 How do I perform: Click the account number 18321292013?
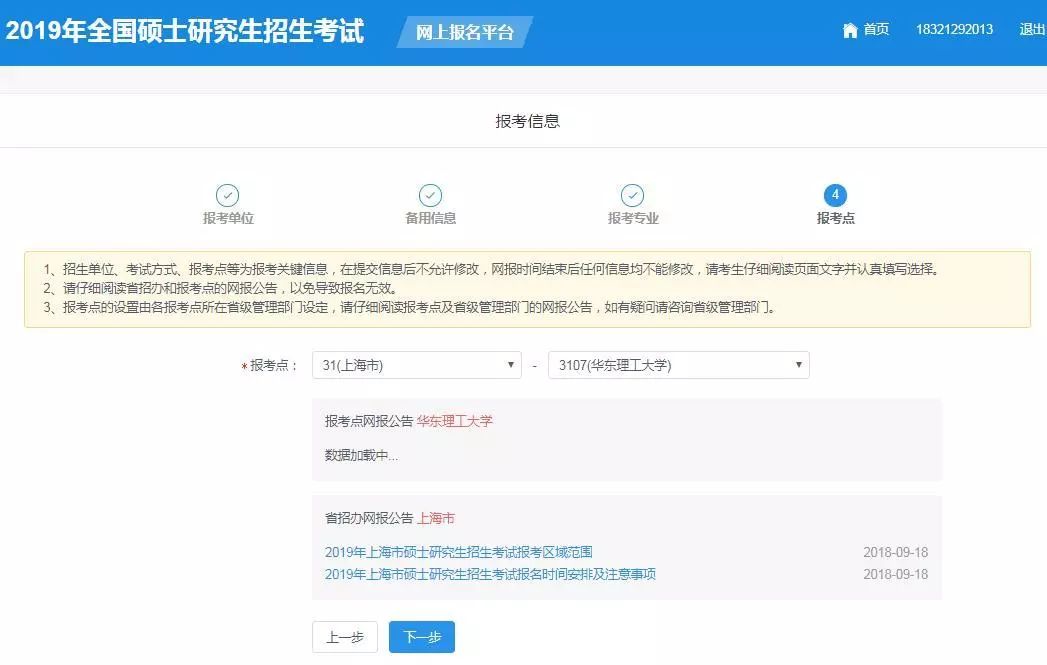tap(954, 30)
